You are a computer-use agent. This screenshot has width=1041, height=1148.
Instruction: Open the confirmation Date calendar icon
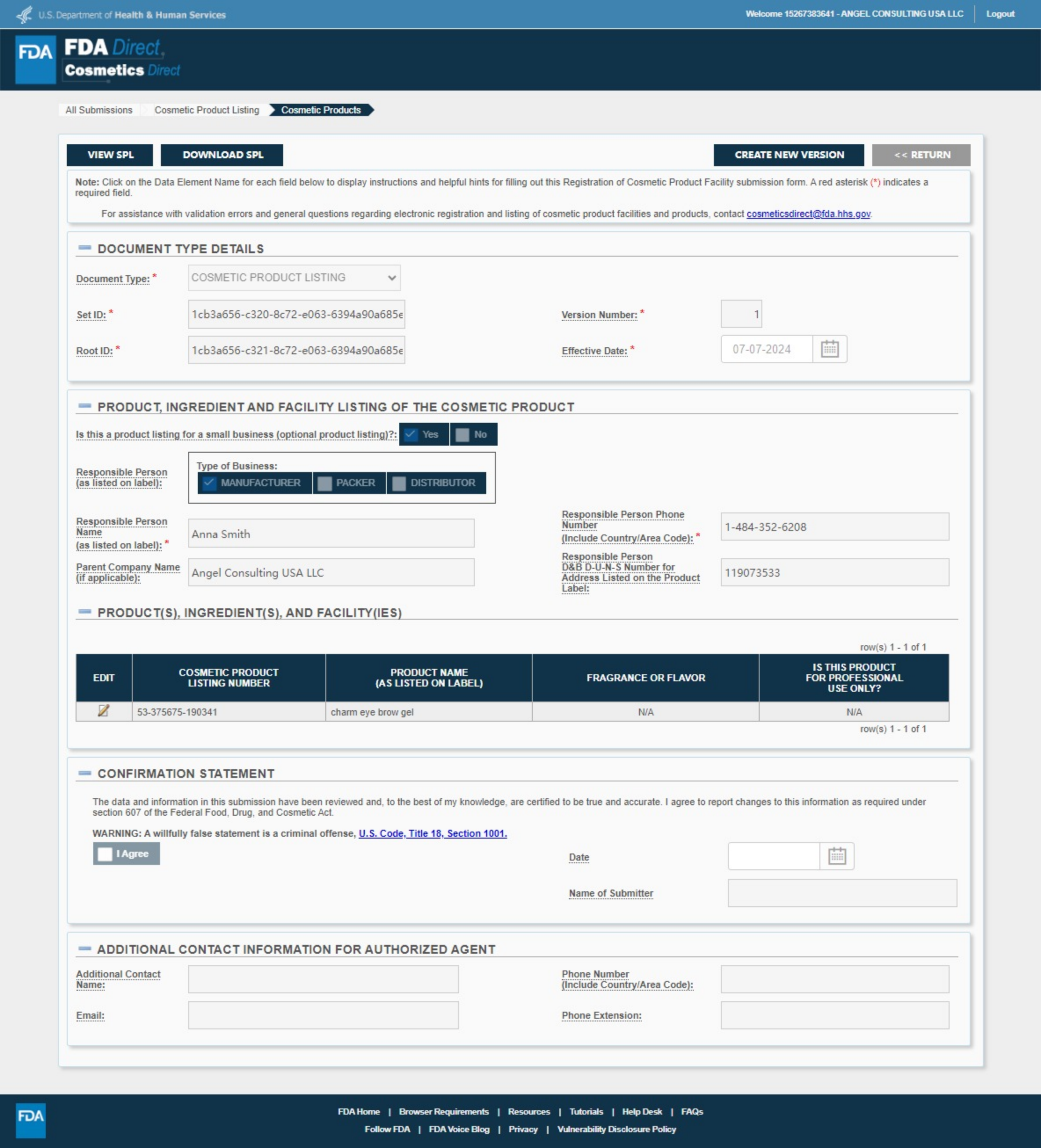click(836, 856)
